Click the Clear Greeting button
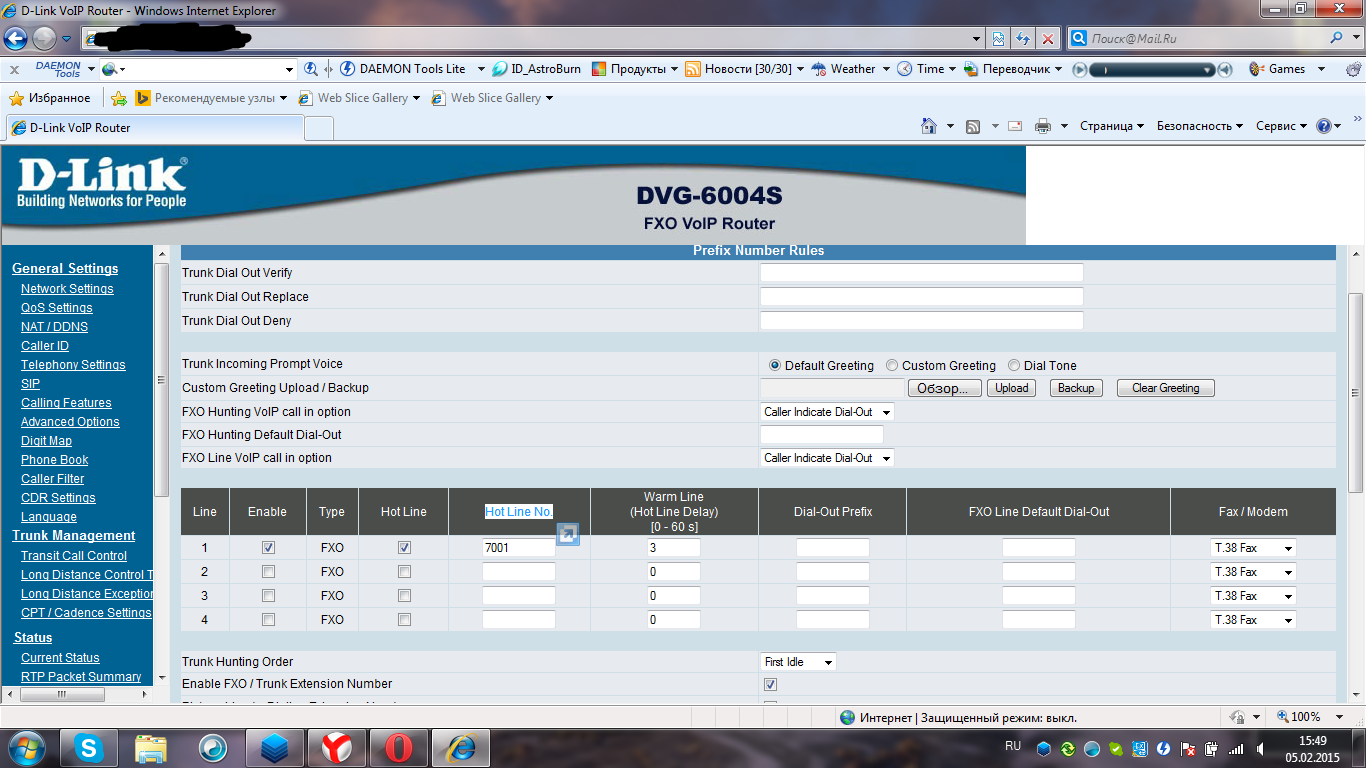This screenshot has height=768, width=1366. tap(1166, 388)
